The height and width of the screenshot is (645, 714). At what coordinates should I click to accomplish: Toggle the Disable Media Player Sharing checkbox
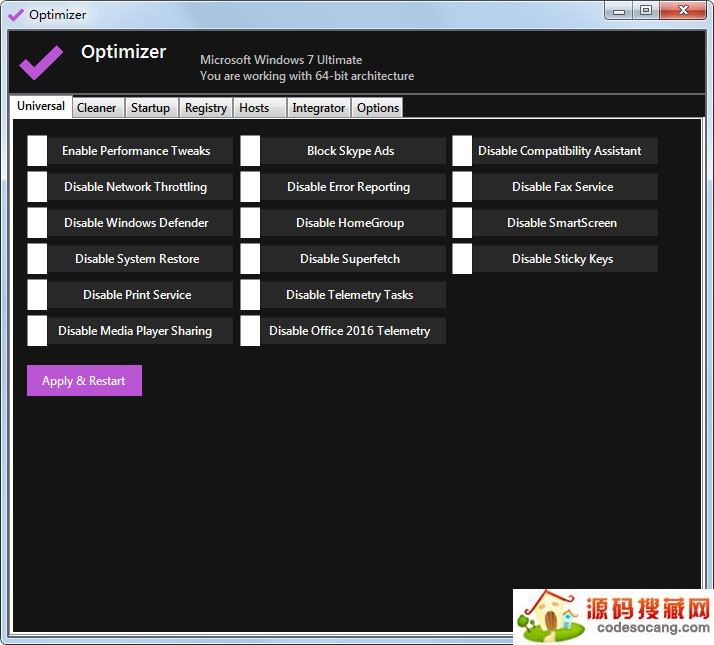[x=37, y=331]
